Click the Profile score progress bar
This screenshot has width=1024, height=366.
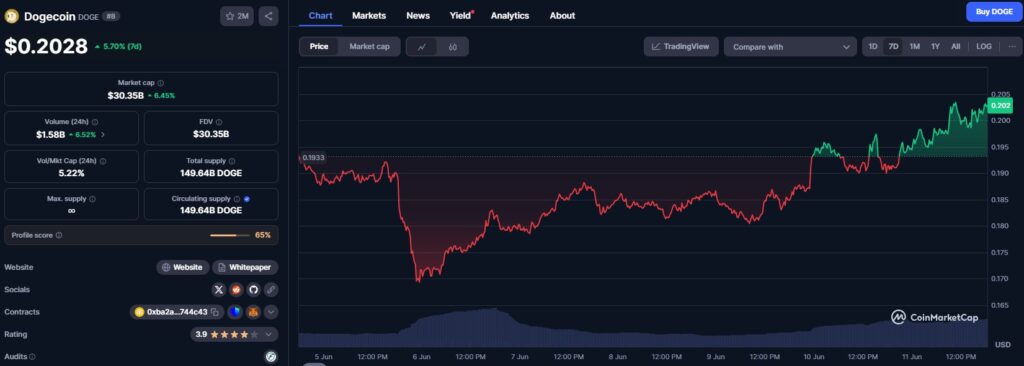tap(230, 235)
